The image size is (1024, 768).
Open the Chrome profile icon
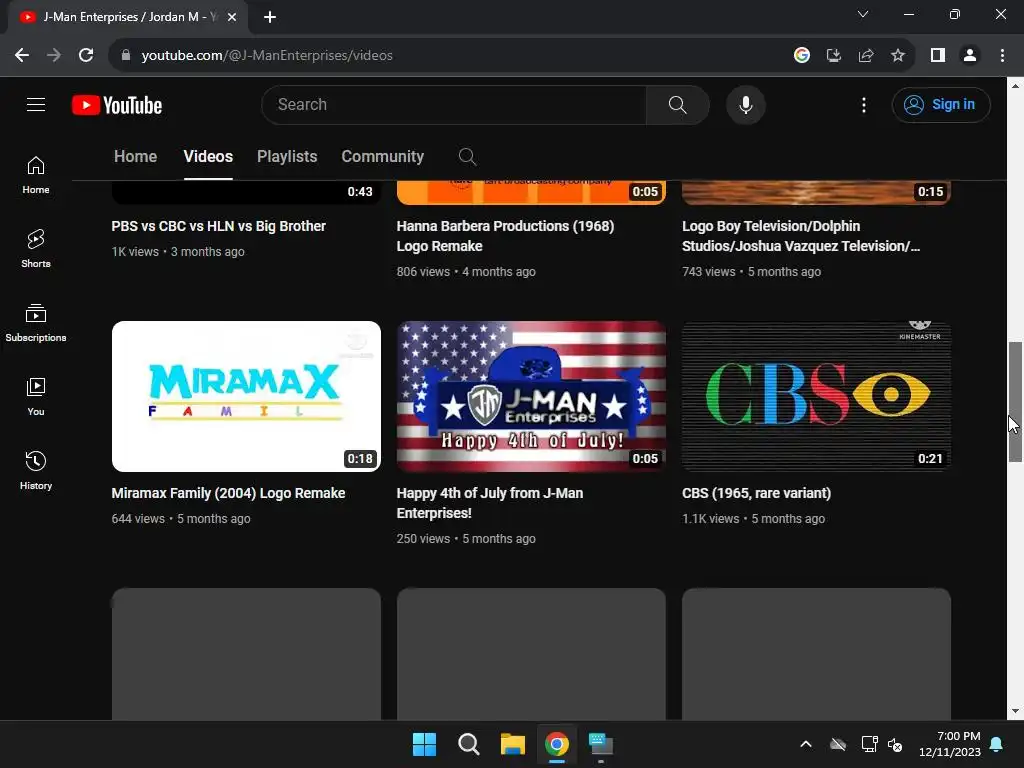tap(970, 56)
